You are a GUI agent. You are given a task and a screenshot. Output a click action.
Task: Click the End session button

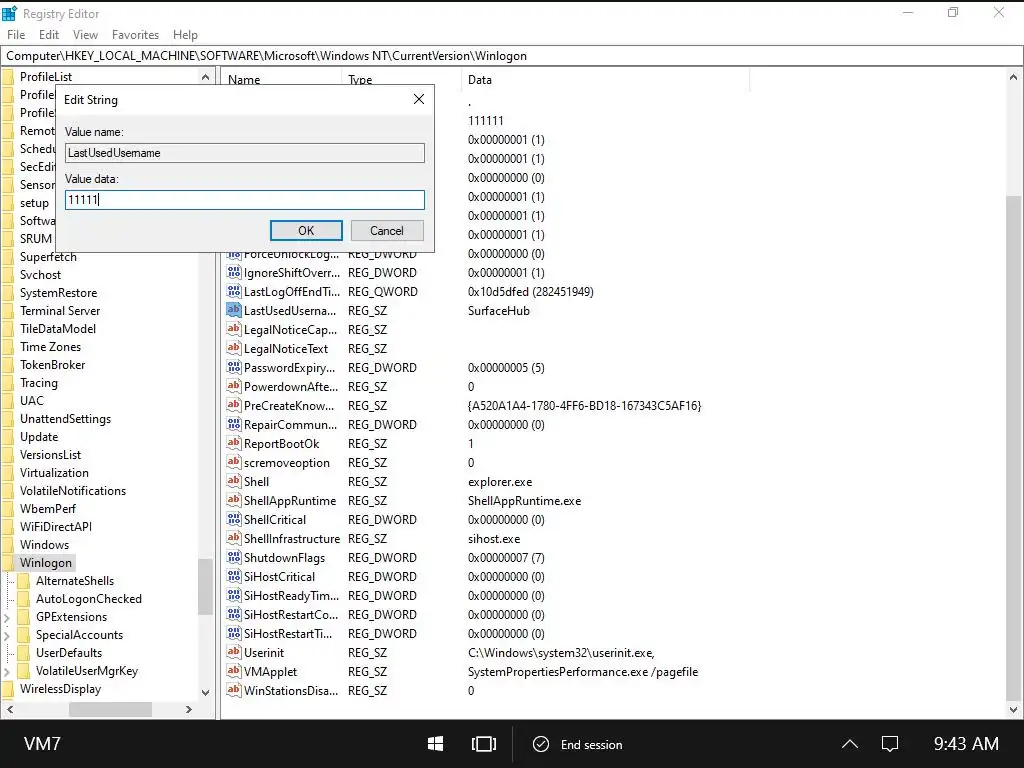click(578, 744)
